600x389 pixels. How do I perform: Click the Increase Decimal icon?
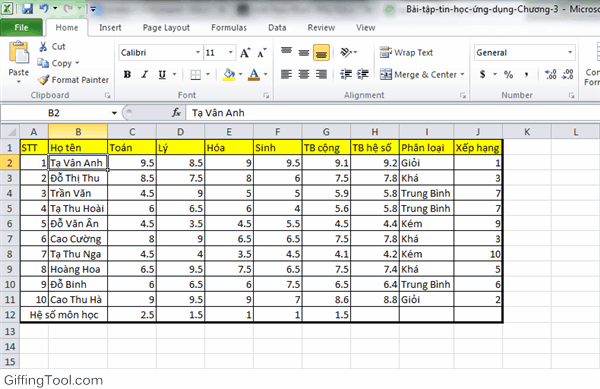point(551,74)
